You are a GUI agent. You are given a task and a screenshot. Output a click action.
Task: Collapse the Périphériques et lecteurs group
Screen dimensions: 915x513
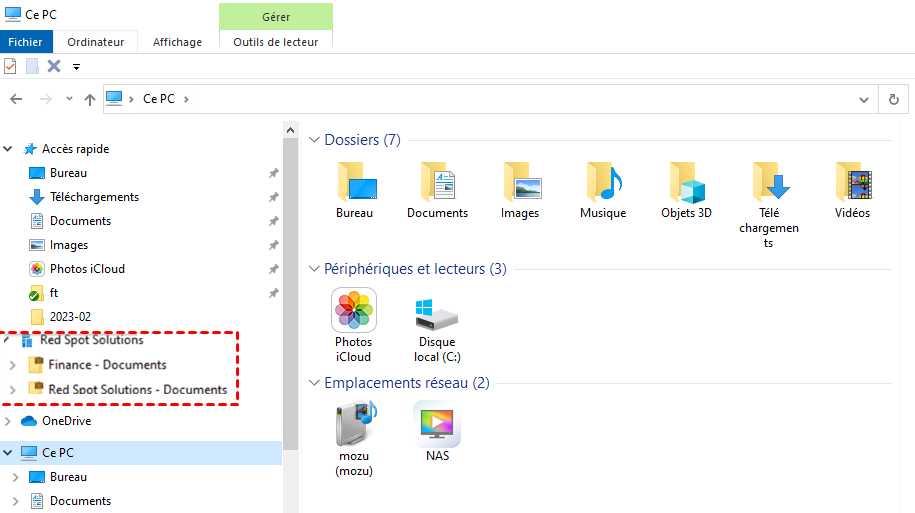pos(314,268)
